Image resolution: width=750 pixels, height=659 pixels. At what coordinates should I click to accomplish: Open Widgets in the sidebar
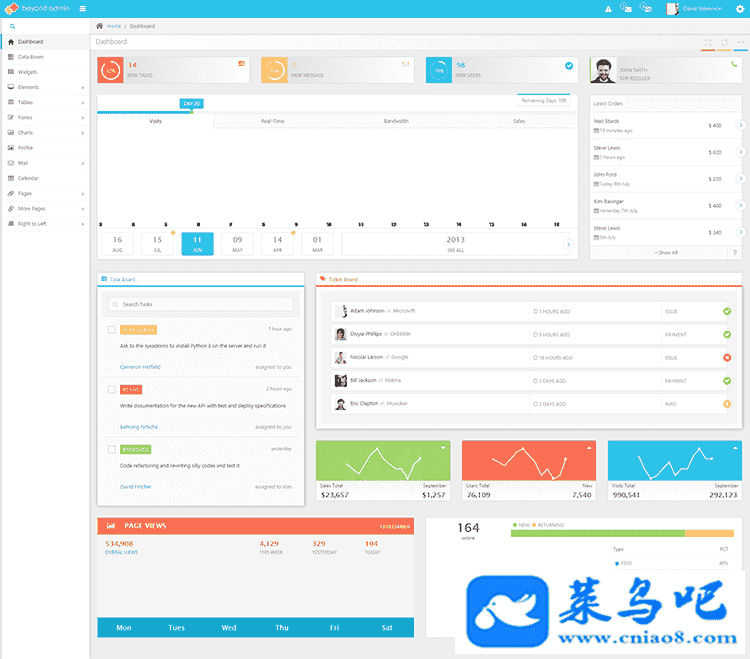(x=45, y=72)
